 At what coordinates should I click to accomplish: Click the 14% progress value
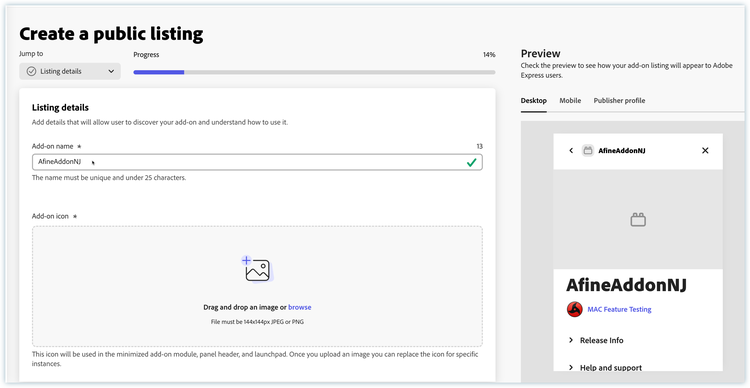[489, 55]
